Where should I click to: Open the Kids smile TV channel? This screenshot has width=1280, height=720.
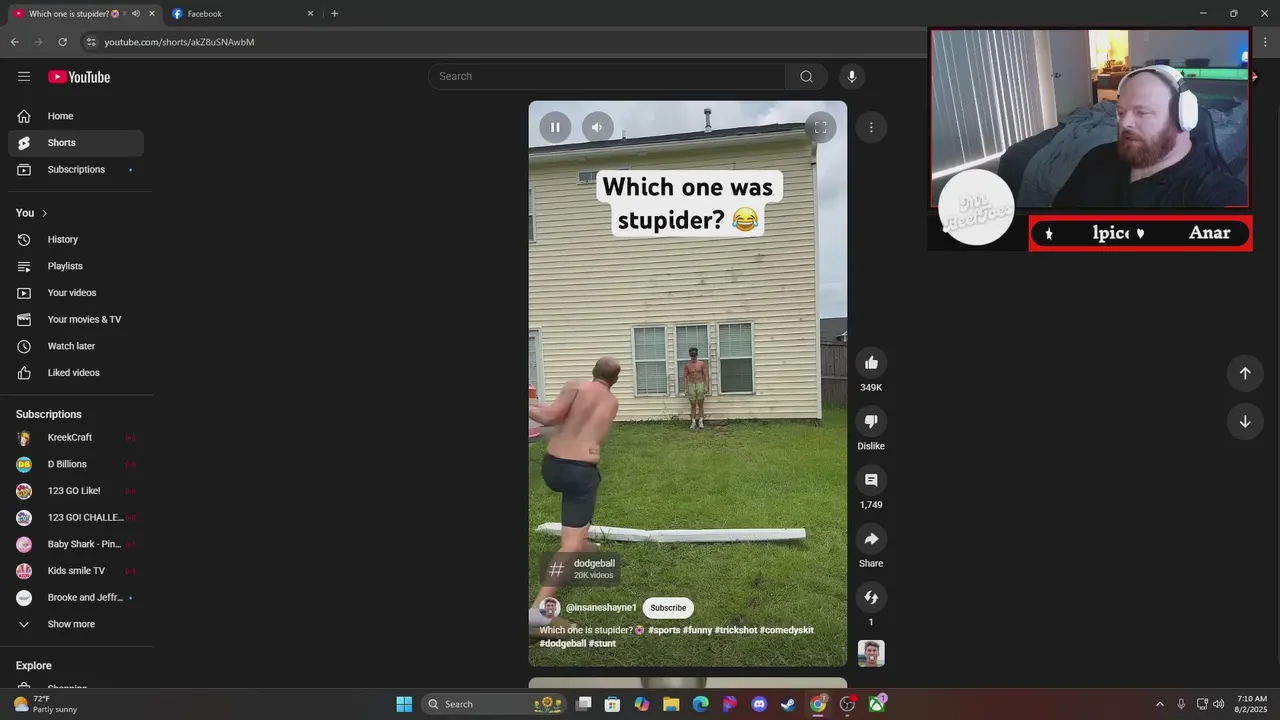(76, 571)
